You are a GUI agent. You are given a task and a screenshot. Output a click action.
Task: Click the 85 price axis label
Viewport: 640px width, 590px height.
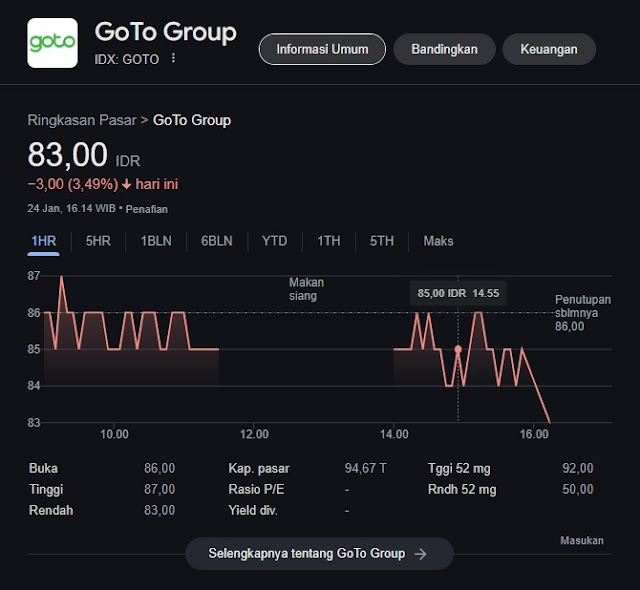(34, 349)
